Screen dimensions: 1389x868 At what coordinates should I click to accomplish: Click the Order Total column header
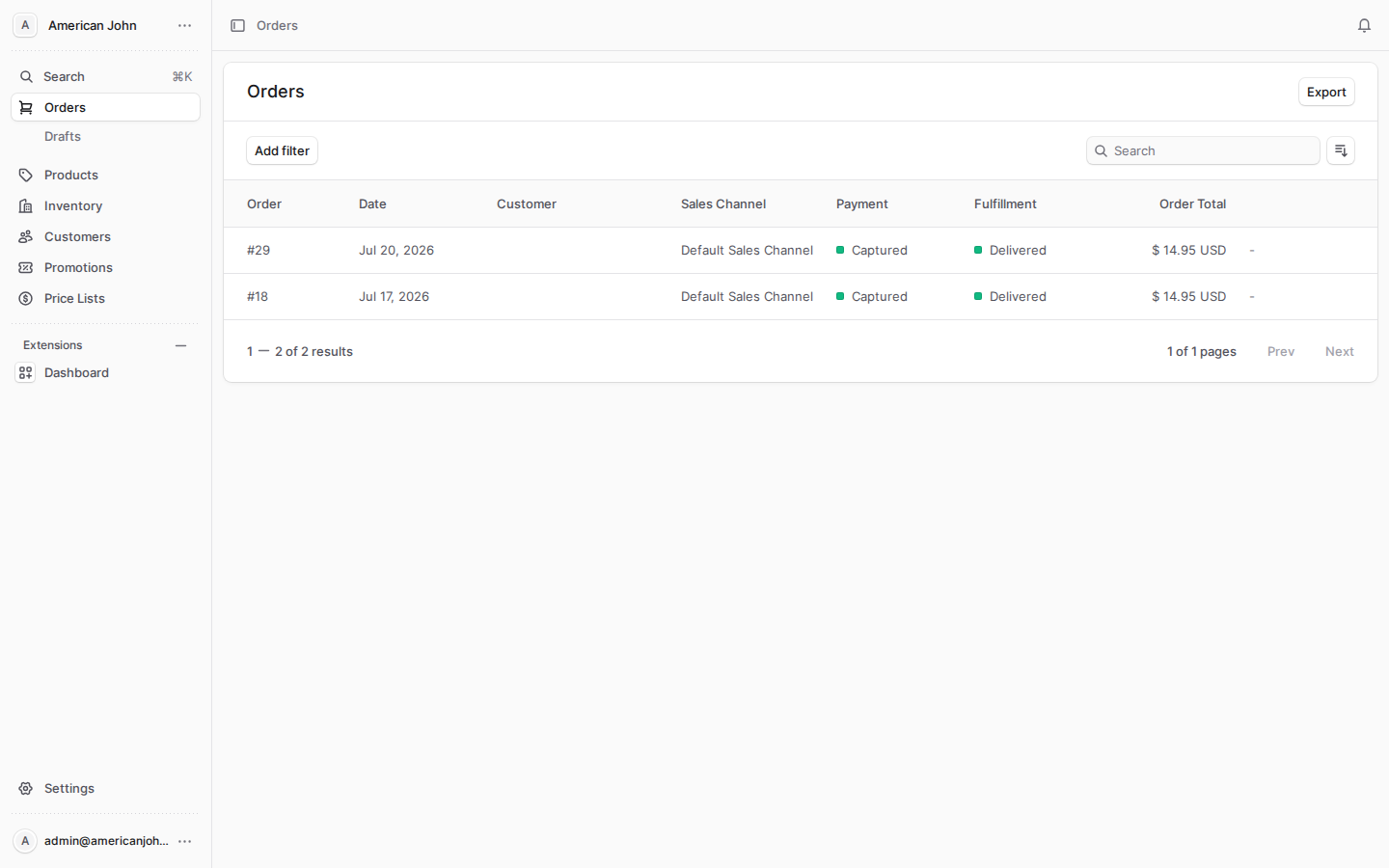pyautogui.click(x=1192, y=203)
